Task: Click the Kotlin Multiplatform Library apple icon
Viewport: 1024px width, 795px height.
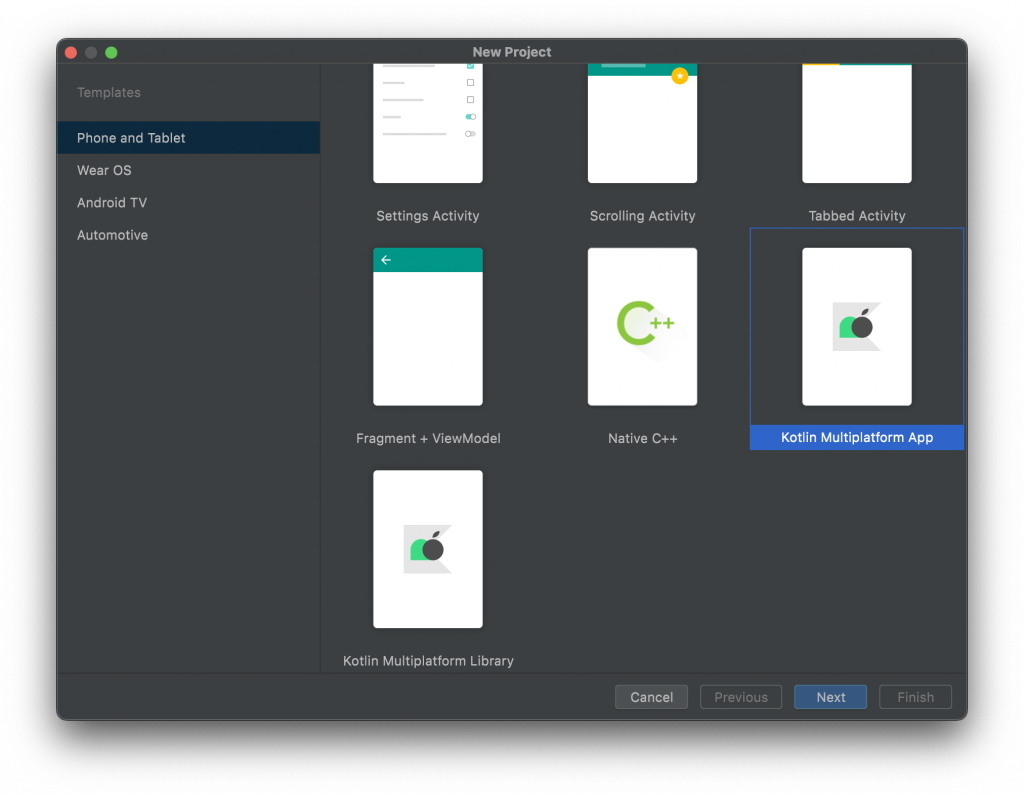Action: [428, 549]
